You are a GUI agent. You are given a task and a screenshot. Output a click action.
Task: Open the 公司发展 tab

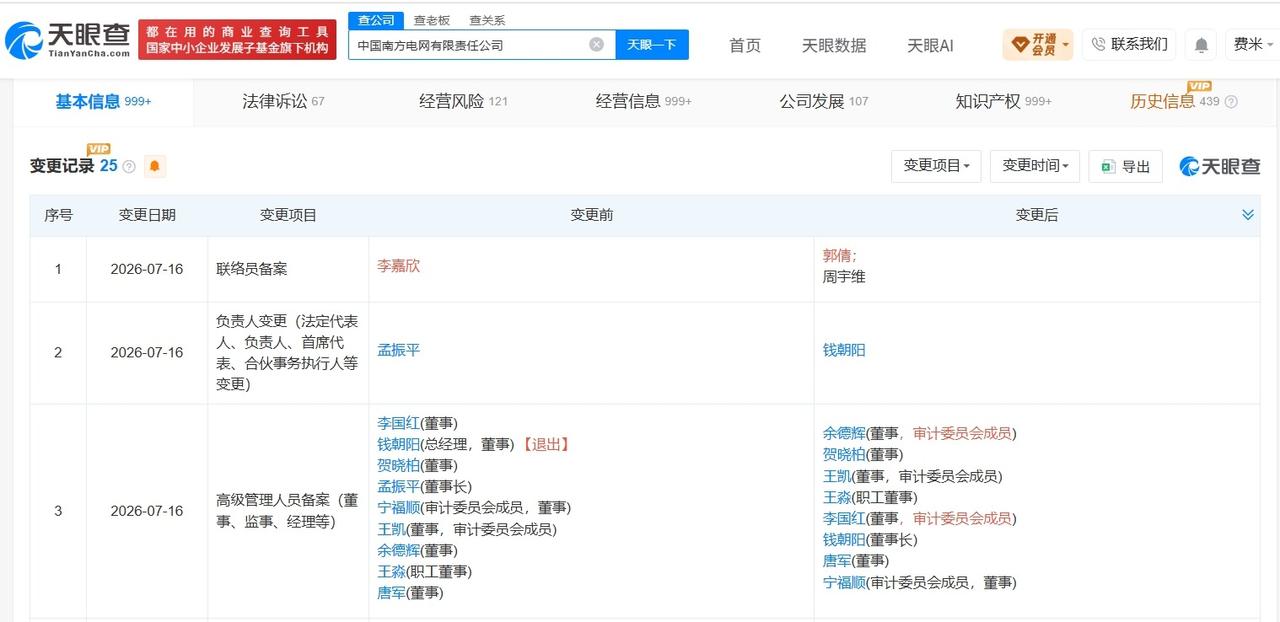[x=824, y=101]
